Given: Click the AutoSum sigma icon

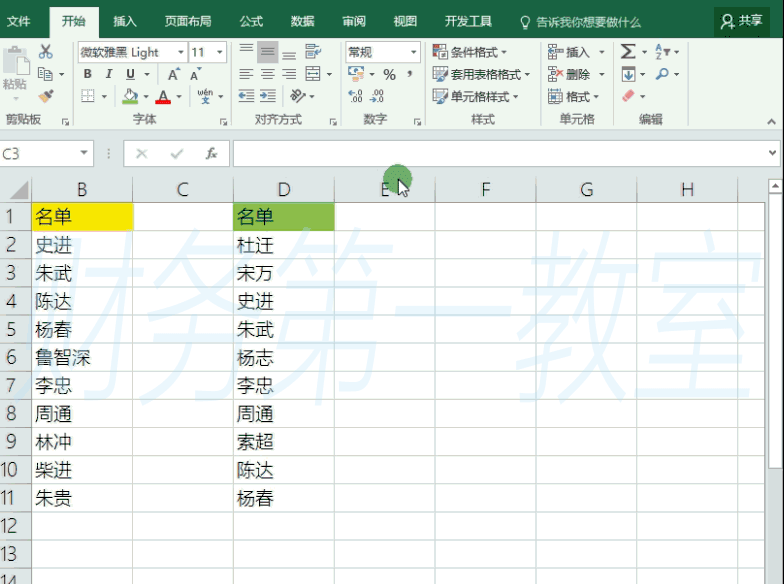Looking at the screenshot, I should coord(628,52).
